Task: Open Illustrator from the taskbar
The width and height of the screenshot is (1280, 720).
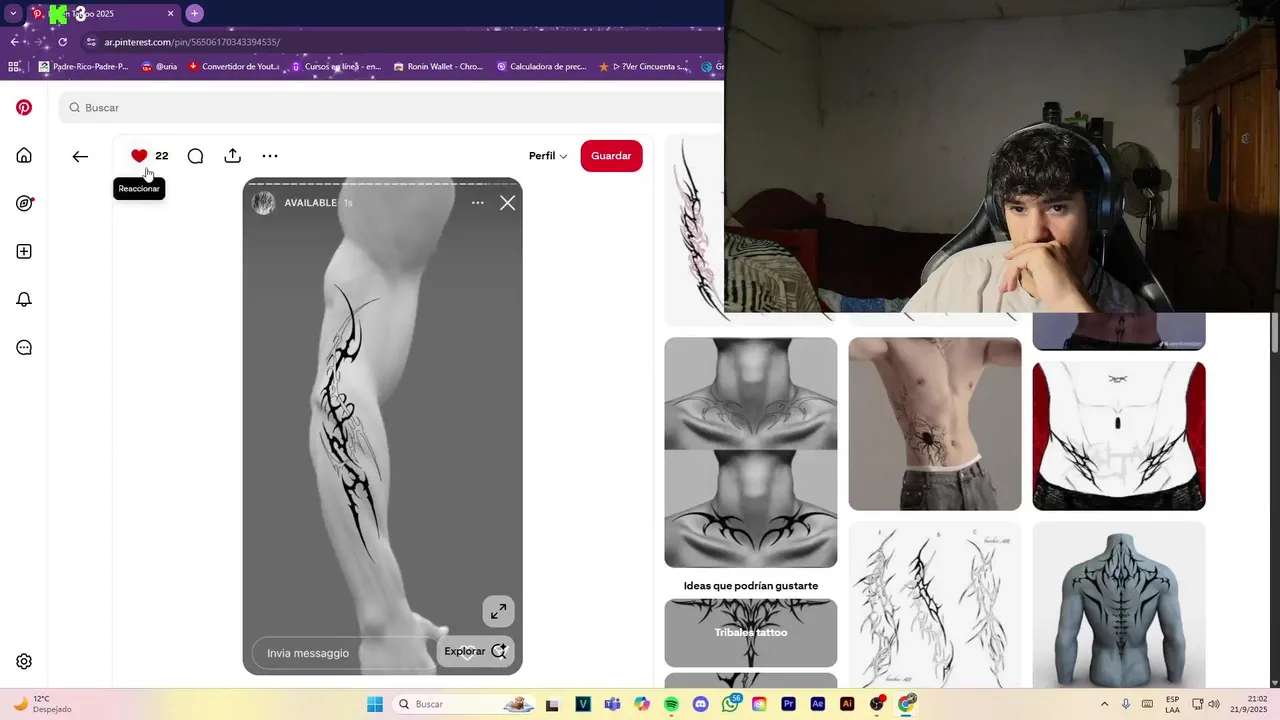Action: pos(847,704)
